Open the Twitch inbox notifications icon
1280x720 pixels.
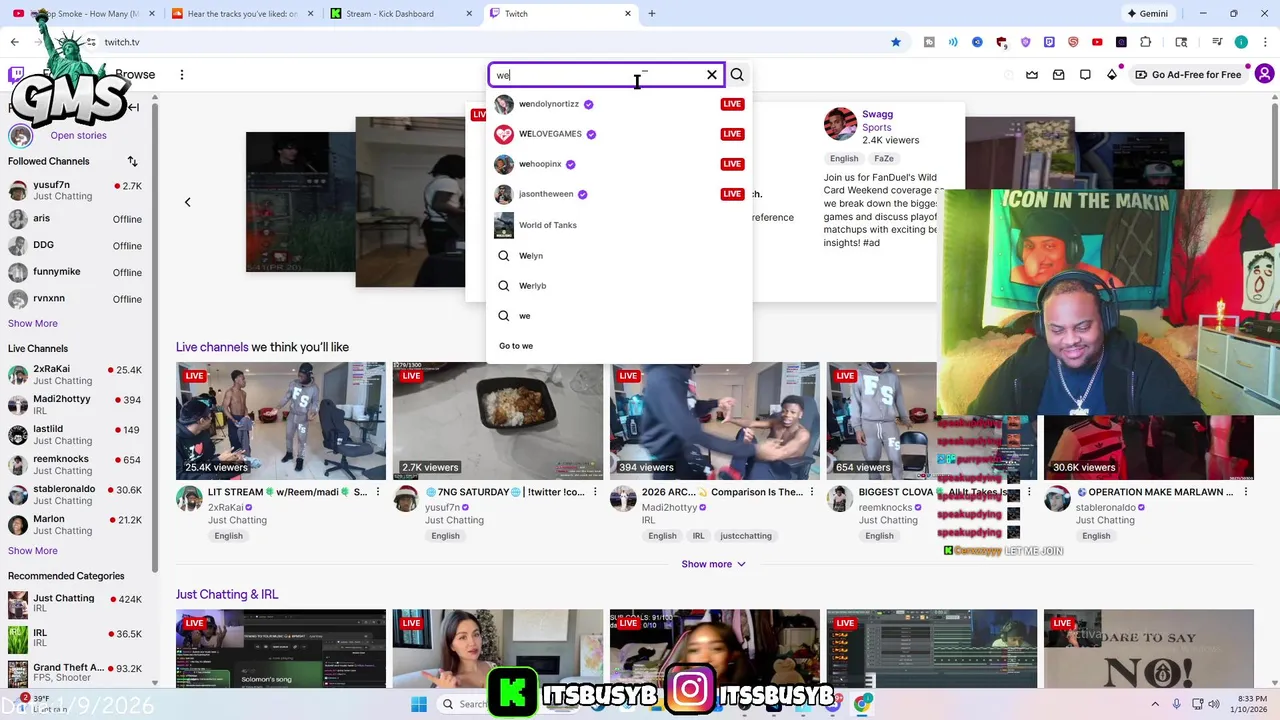click(1059, 75)
